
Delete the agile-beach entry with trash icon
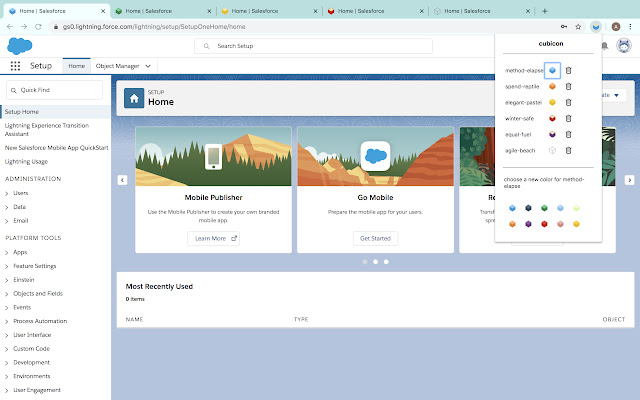(568, 150)
